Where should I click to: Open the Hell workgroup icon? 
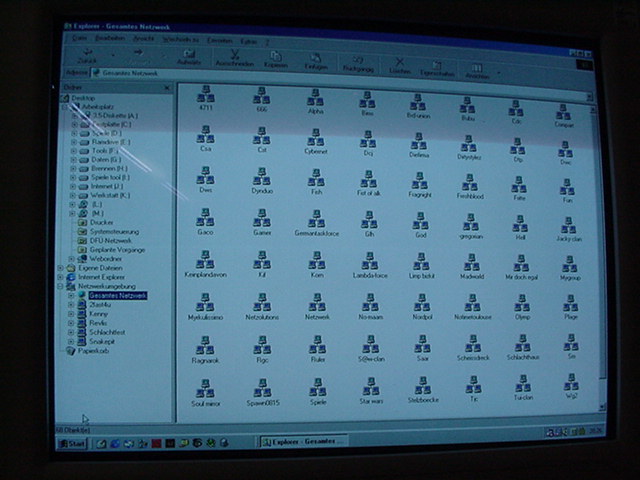[x=520, y=227]
